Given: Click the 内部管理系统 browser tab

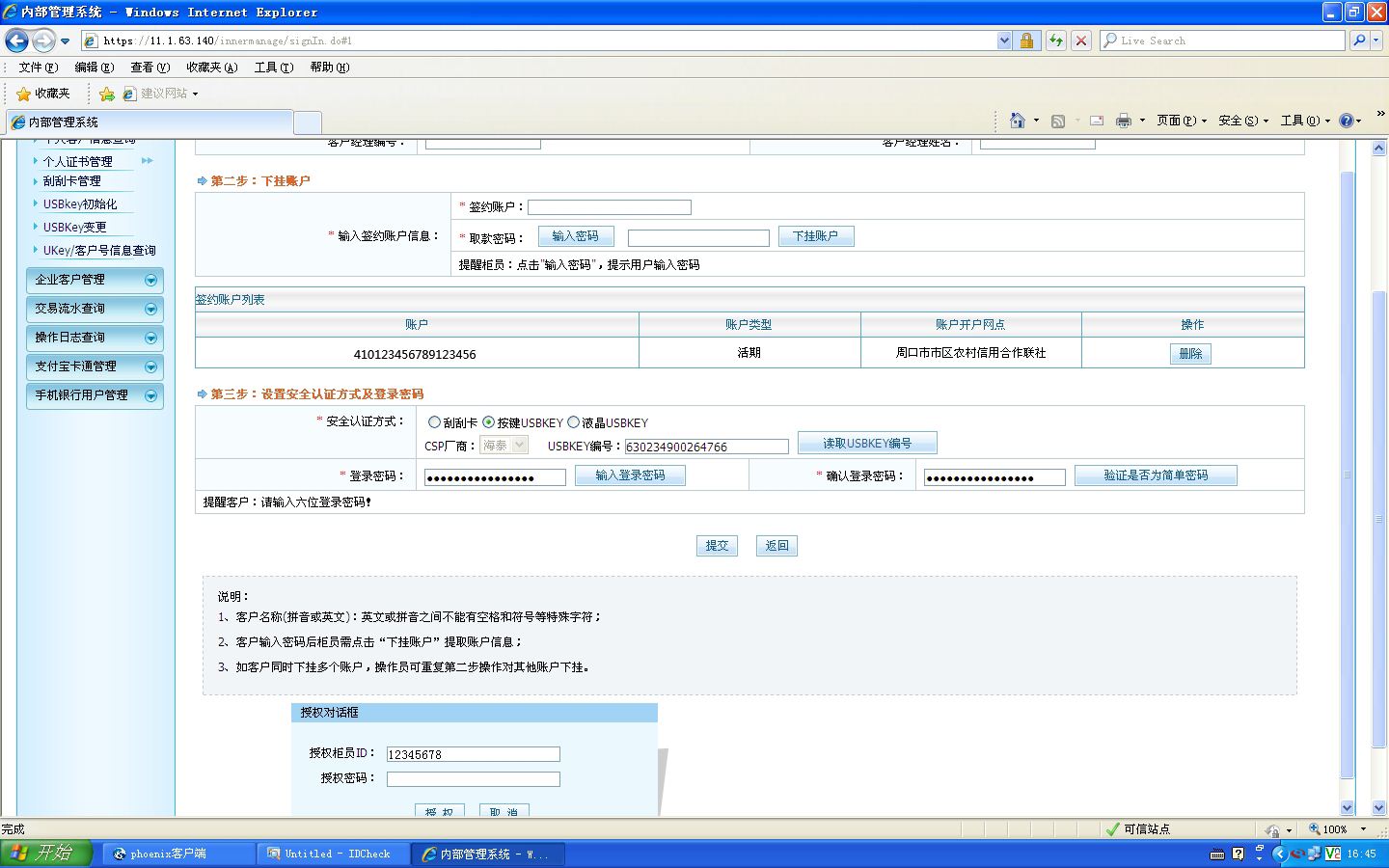Looking at the screenshot, I should tap(149, 122).
